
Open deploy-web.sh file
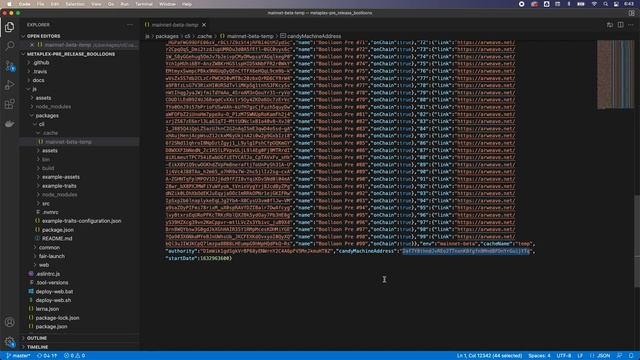click(x=53, y=300)
